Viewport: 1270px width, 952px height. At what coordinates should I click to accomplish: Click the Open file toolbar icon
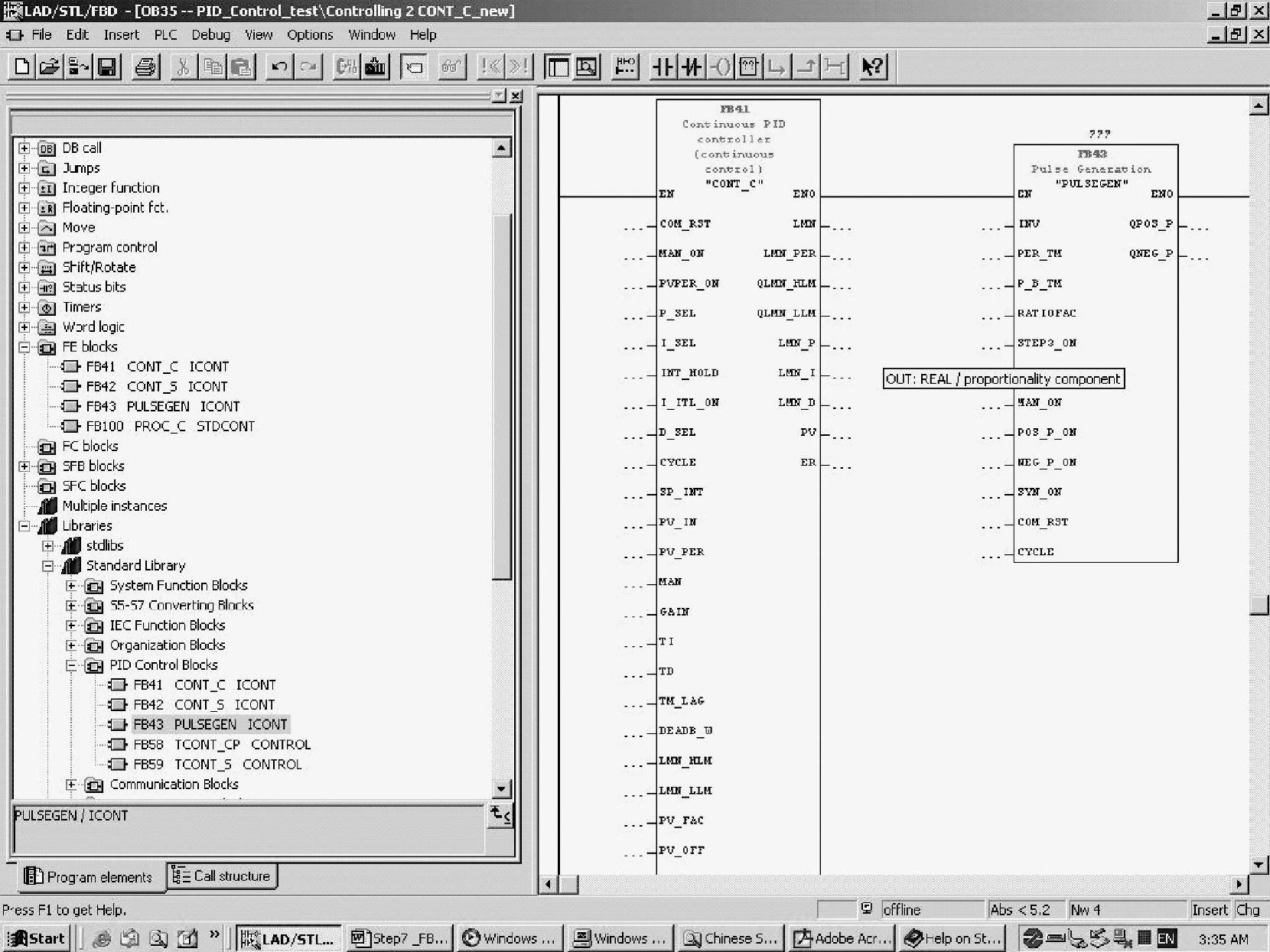coord(50,67)
